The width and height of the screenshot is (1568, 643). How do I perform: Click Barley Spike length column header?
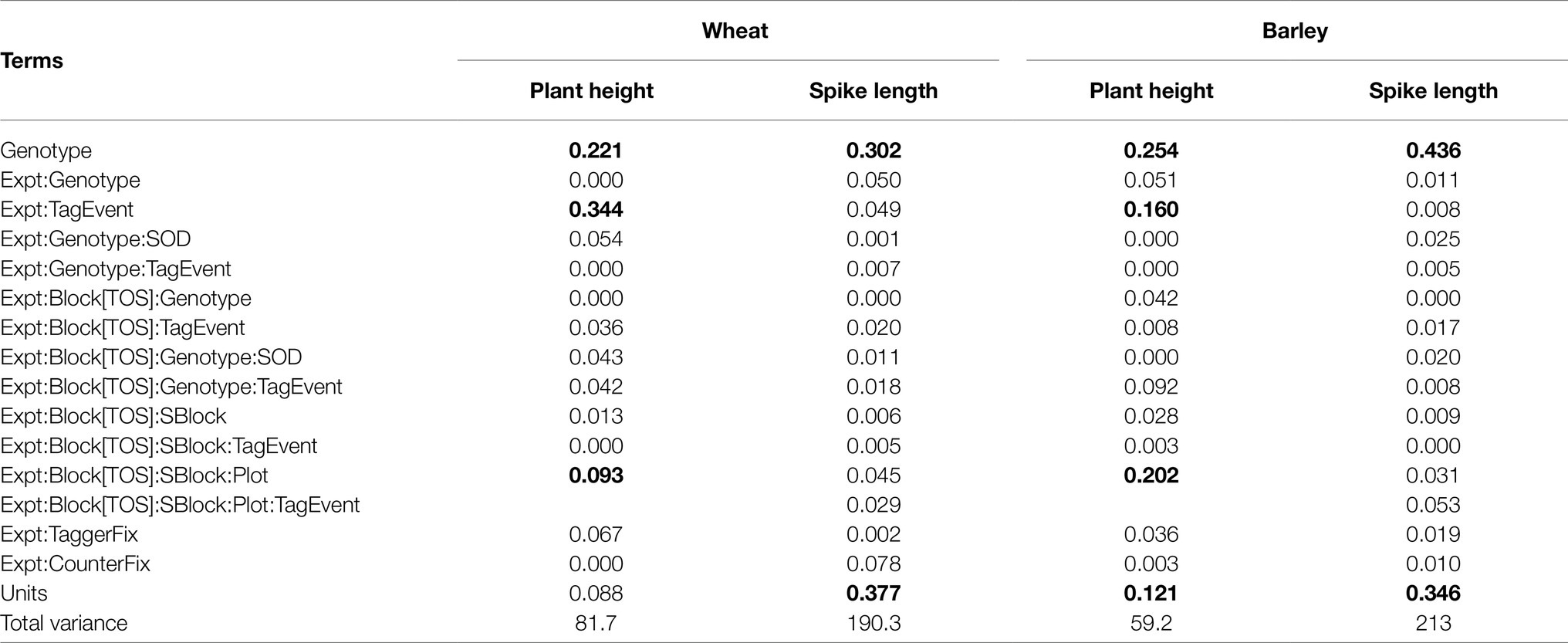point(1433,90)
